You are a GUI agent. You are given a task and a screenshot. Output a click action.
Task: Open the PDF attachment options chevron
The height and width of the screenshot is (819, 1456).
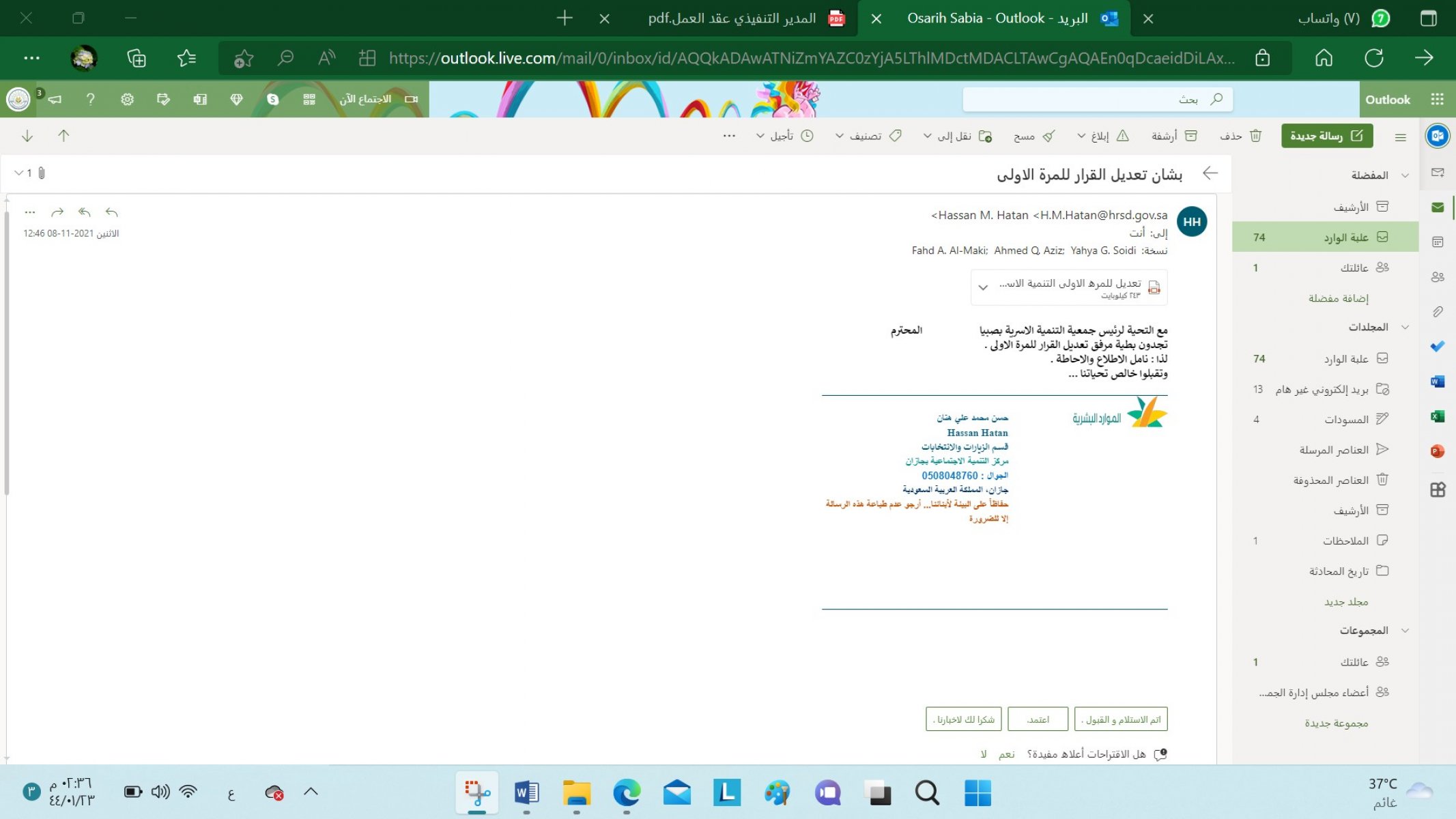coord(983,287)
